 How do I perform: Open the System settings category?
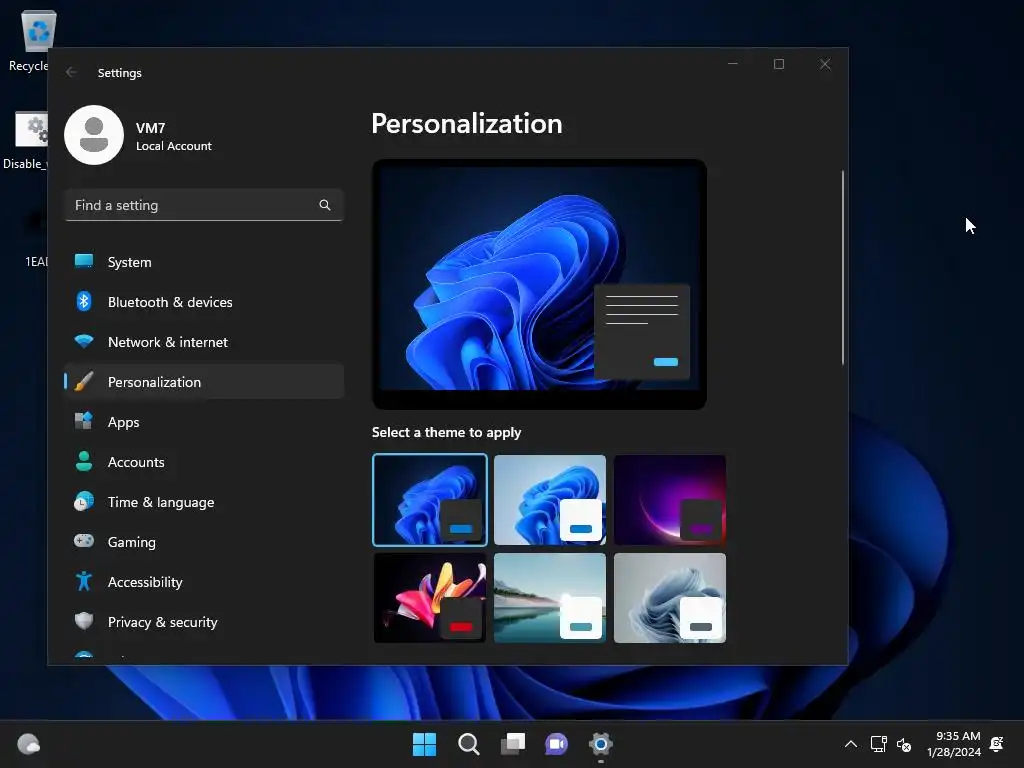tap(204, 262)
